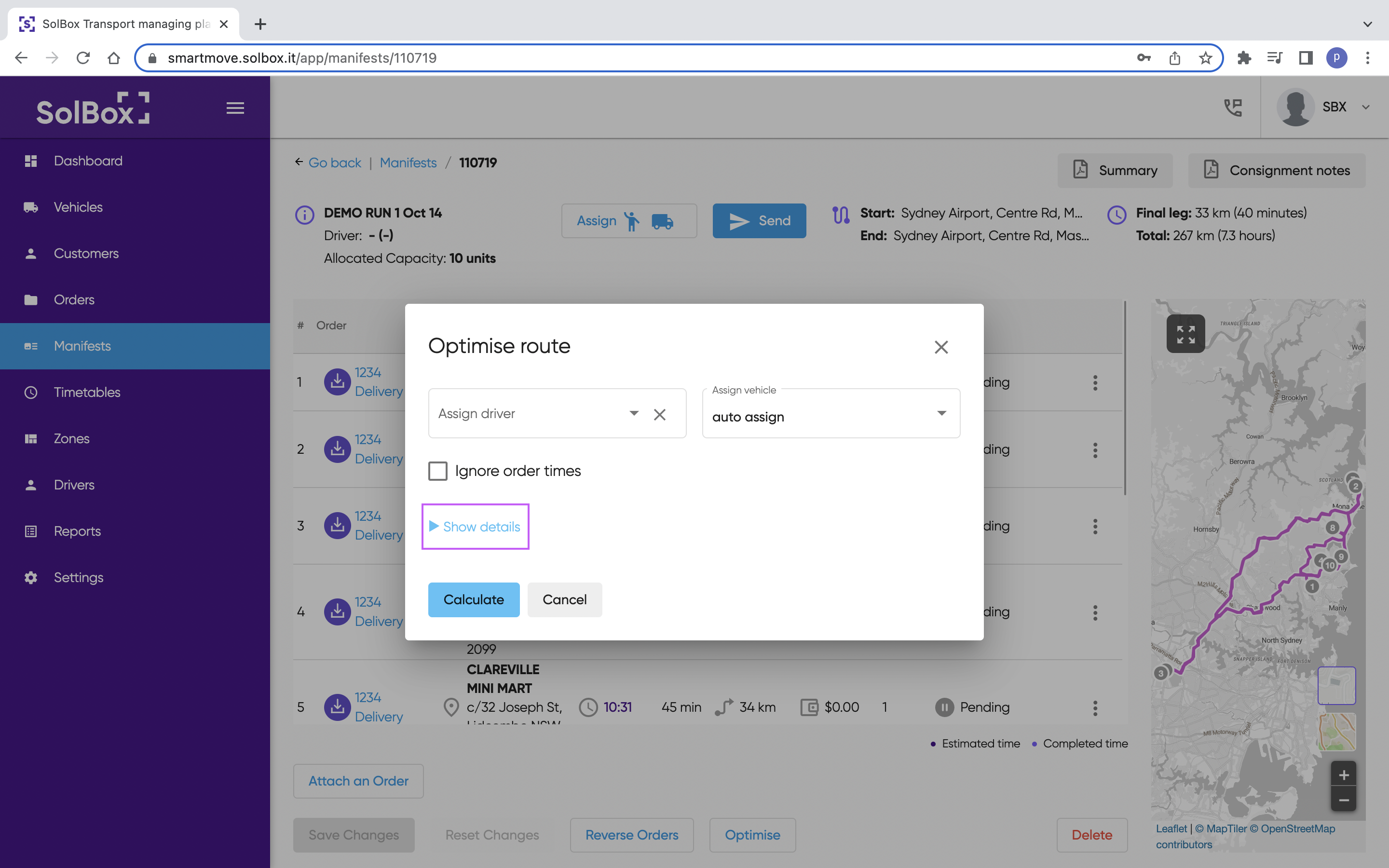Click map stop marker 3
The image size is (1389, 868).
[x=1160, y=673]
